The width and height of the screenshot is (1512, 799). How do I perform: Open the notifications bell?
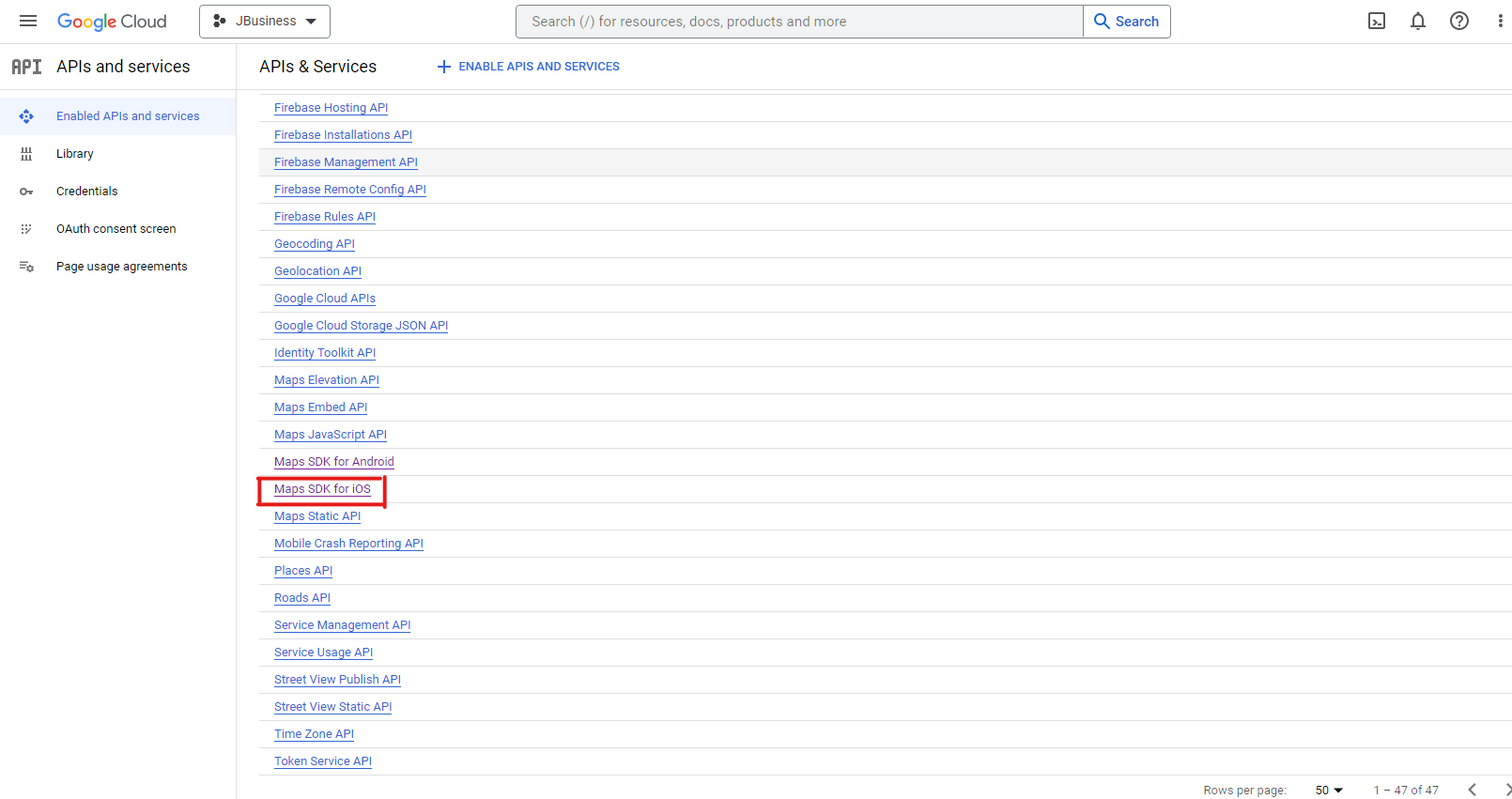(x=1418, y=22)
